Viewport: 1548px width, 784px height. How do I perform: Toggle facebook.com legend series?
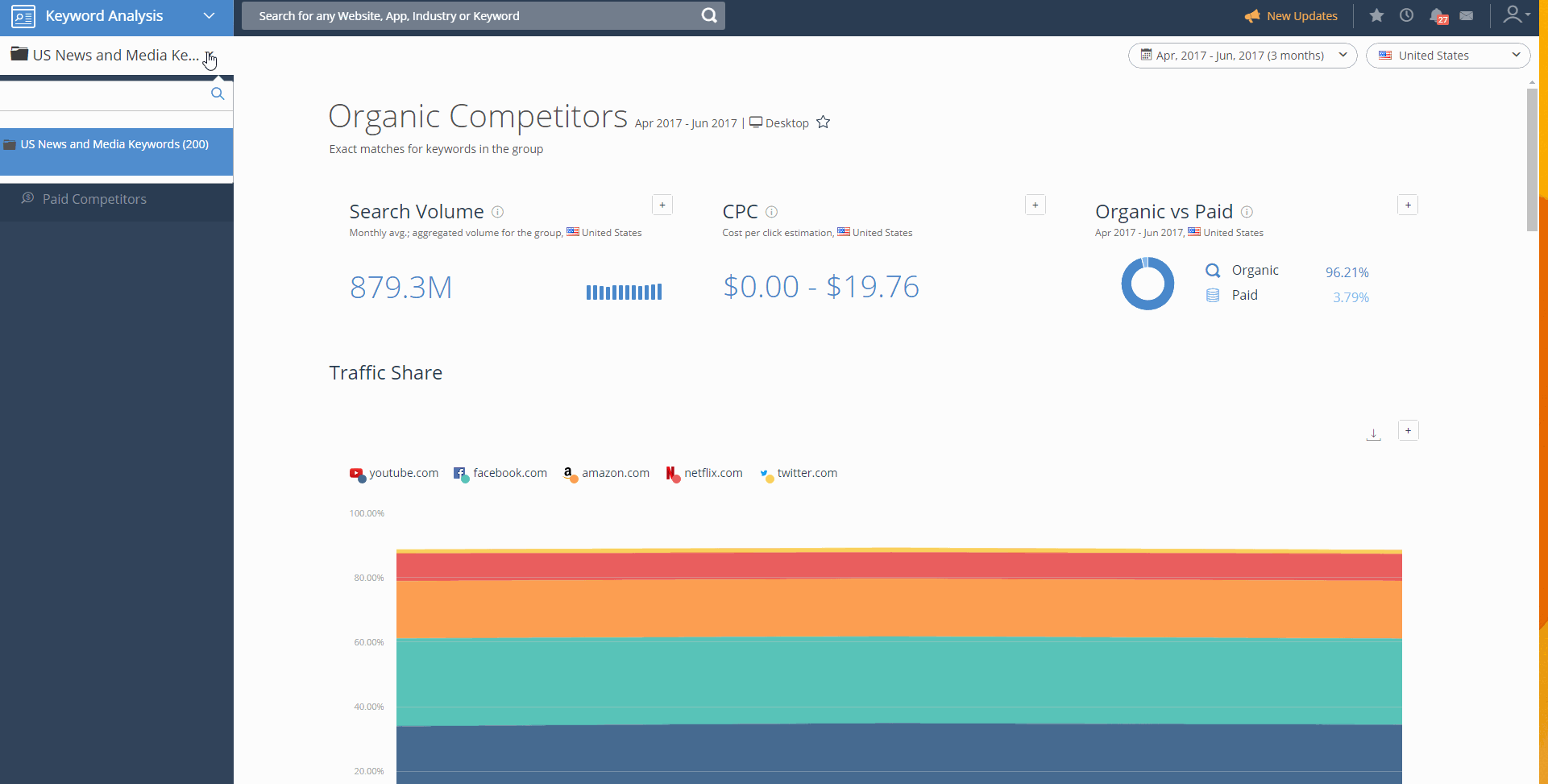coord(500,474)
